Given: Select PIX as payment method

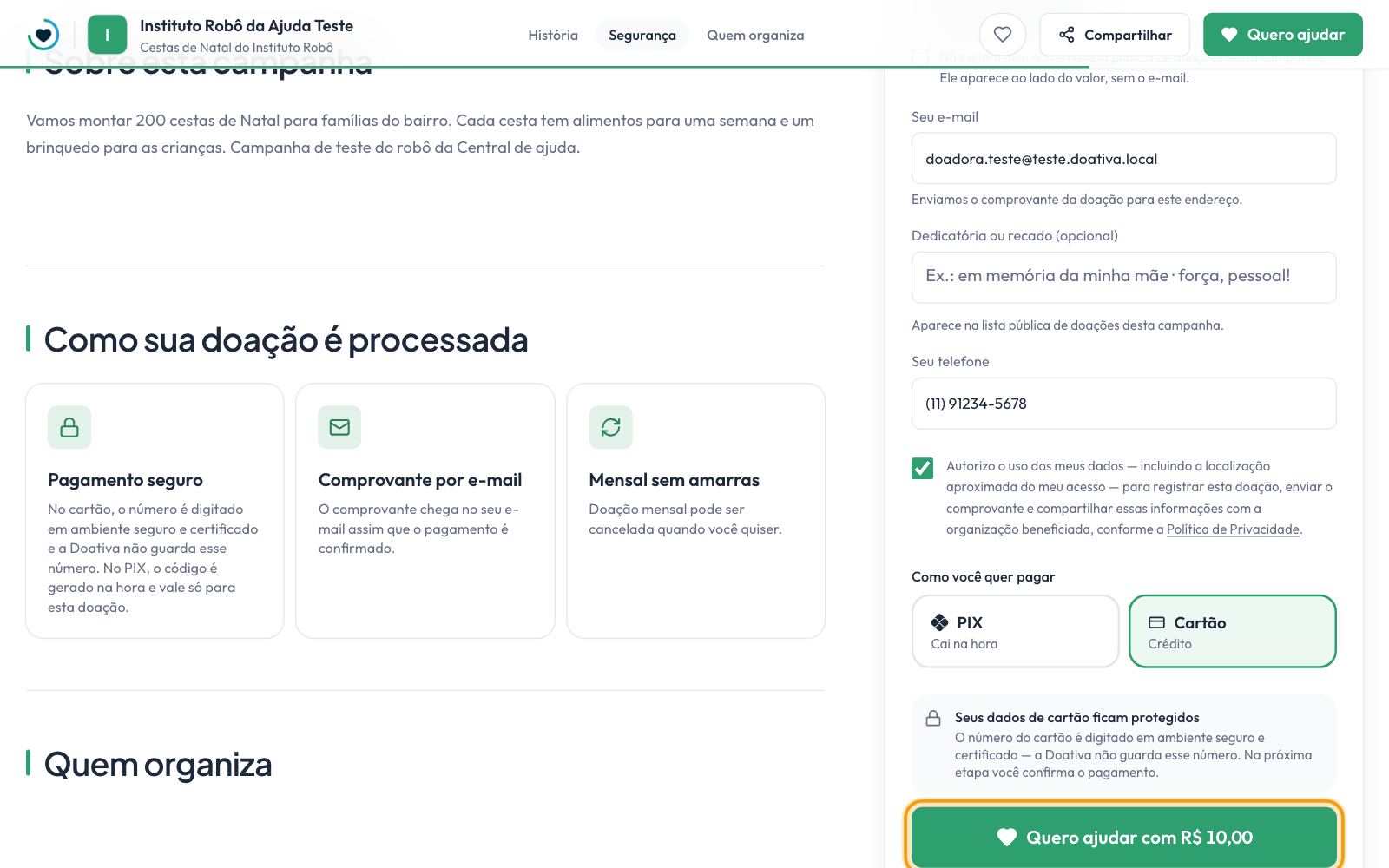Looking at the screenshot, I should coord(1015,631).
